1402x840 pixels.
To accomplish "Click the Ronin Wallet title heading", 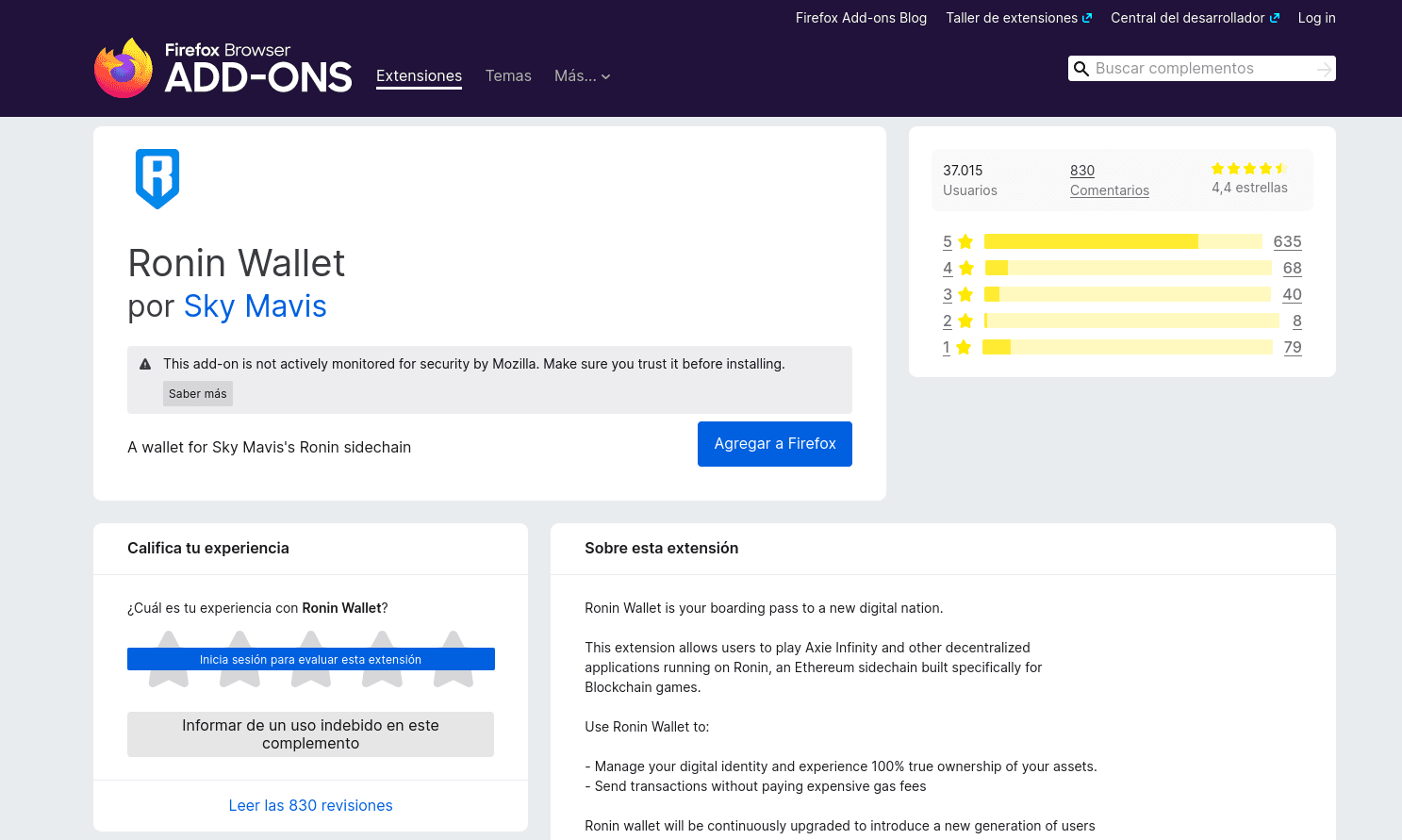I will click(x=237, y=263).
